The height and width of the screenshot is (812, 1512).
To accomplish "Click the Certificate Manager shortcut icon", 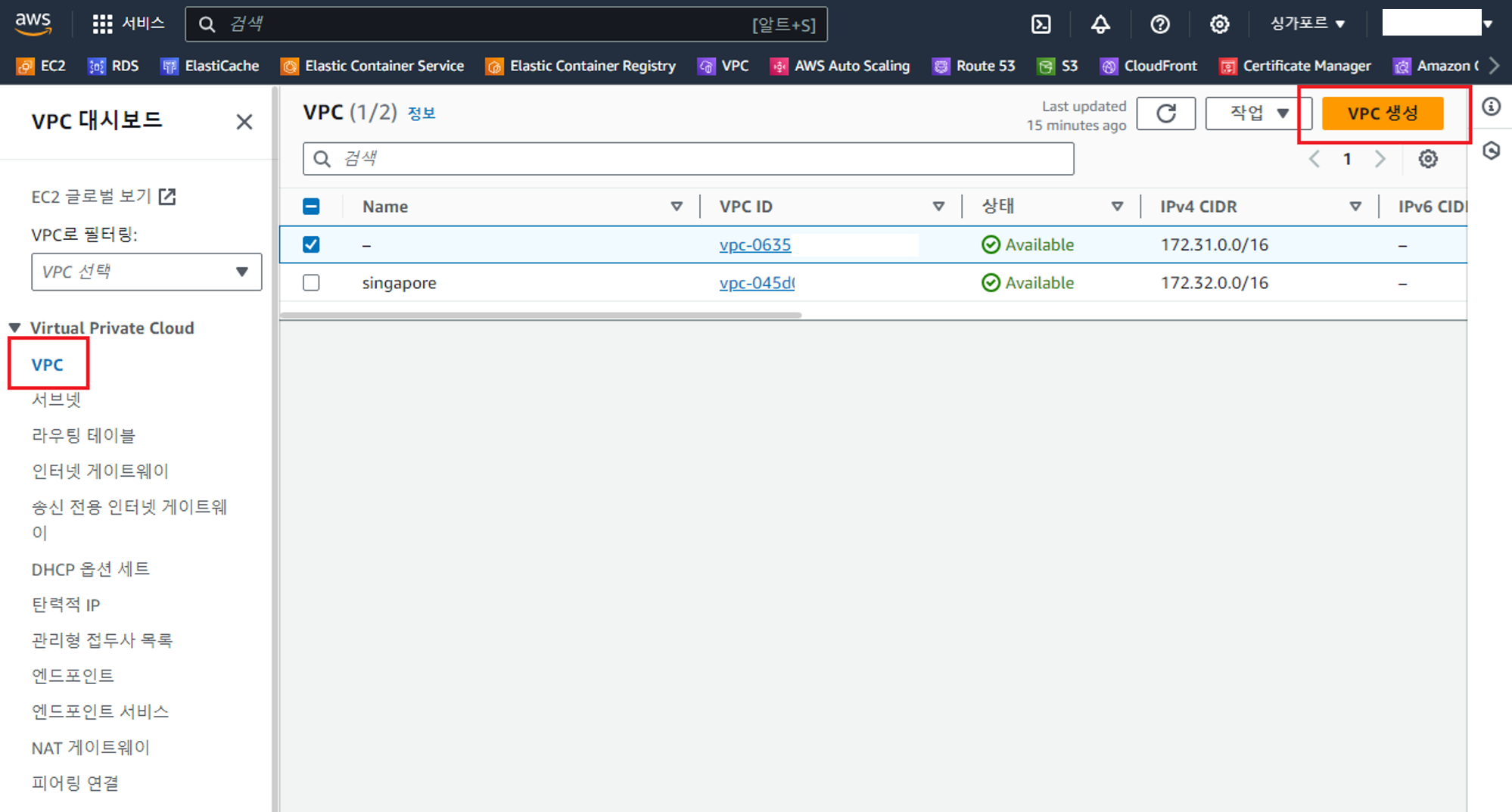I will [x=1227, y=67].
